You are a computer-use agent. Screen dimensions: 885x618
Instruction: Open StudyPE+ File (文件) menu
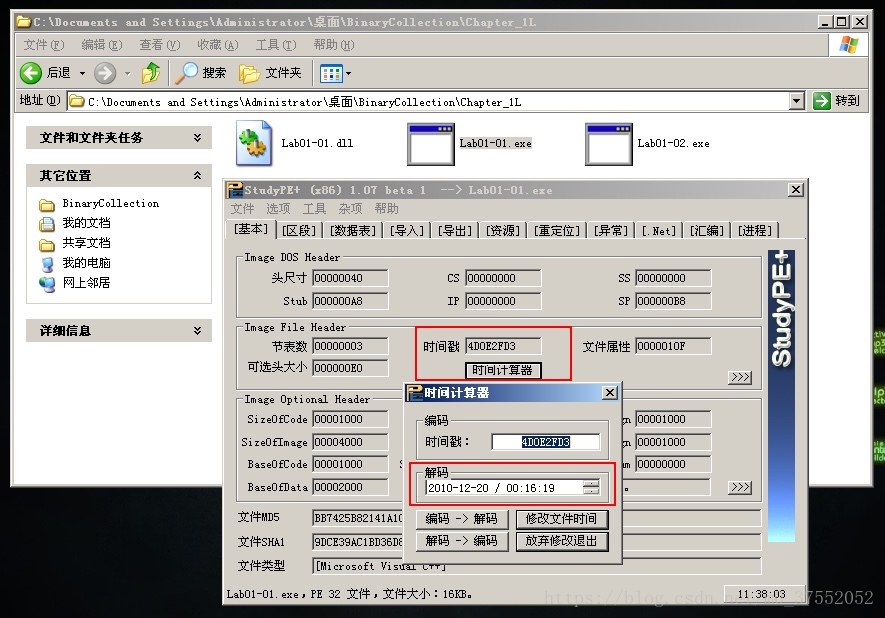(242, 209)
